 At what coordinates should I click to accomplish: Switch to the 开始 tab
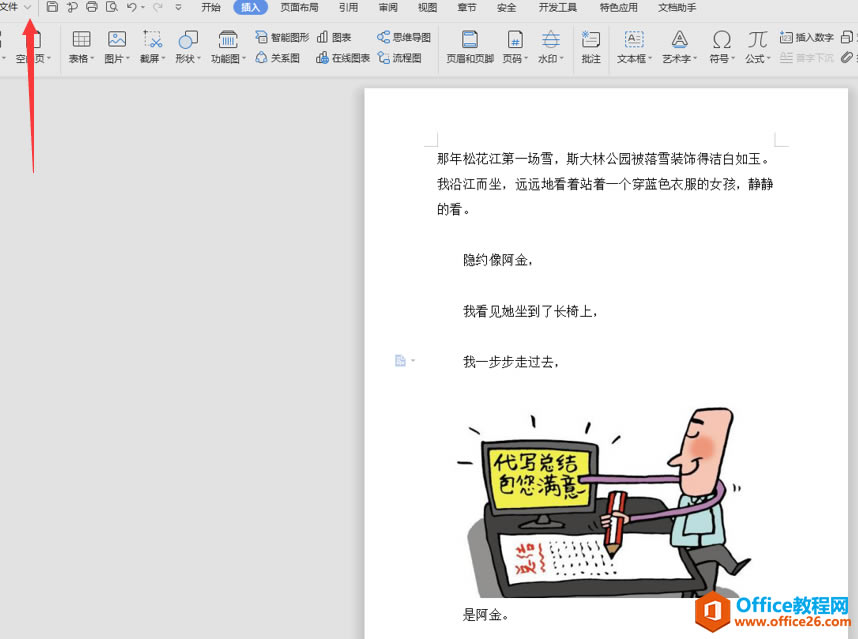tap(211, 7)
